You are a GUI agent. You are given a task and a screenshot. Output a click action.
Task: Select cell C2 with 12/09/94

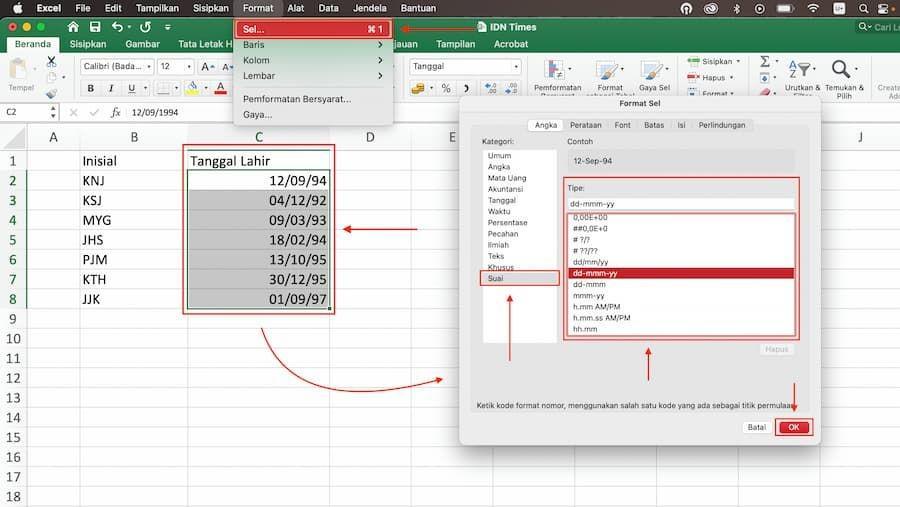click(x=258, y=181)
